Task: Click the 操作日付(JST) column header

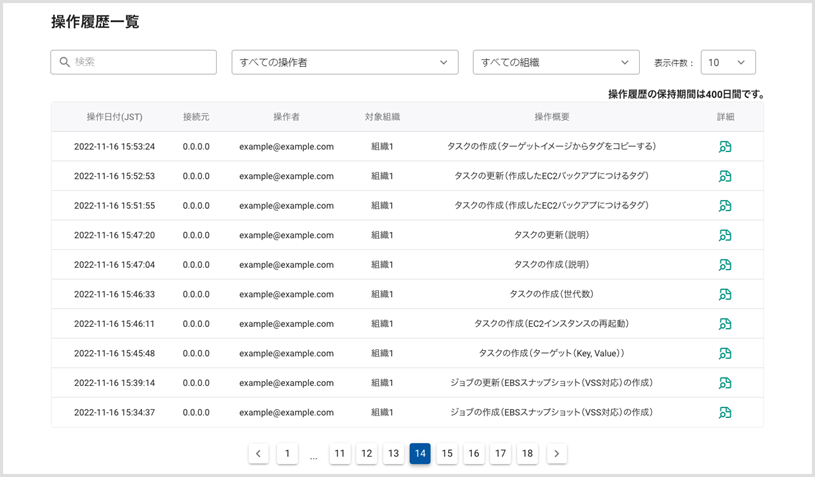Action: pyautogui.click(x=115, y=117)
